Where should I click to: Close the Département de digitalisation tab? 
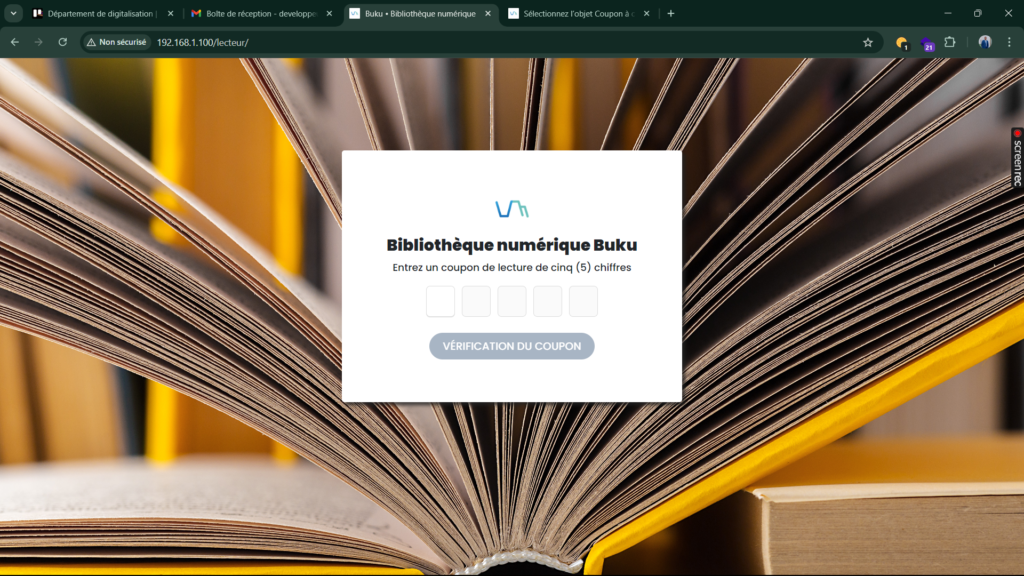[170, 13]
